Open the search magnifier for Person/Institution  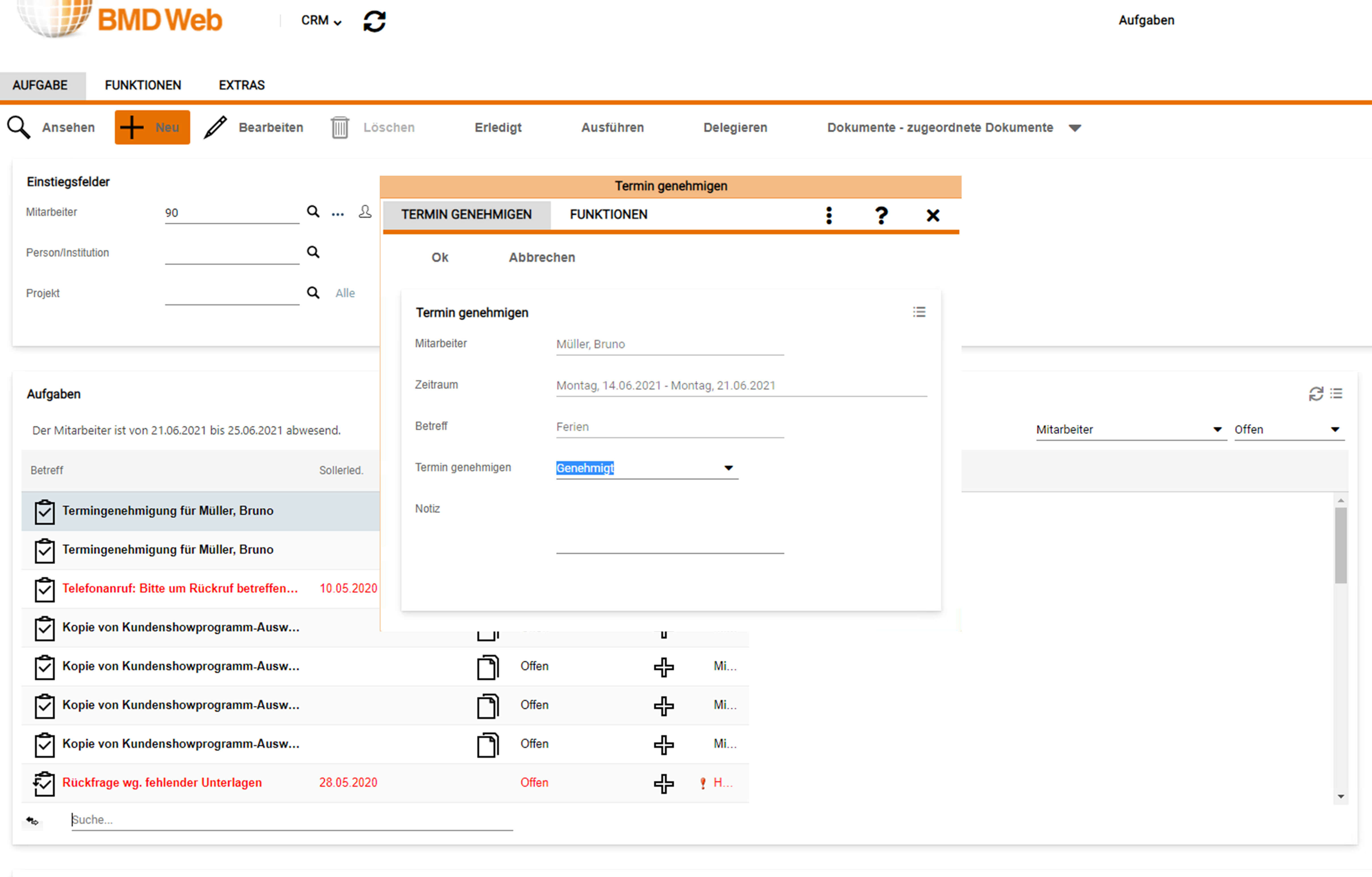(313, 252)
